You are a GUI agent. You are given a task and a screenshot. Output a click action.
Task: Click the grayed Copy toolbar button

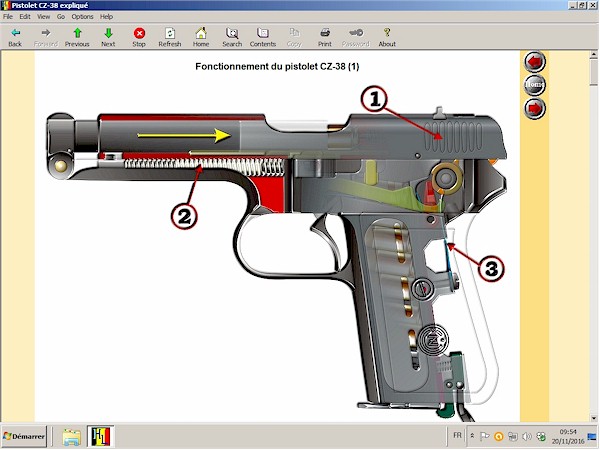pyautogui.click(x=294, y=38)
